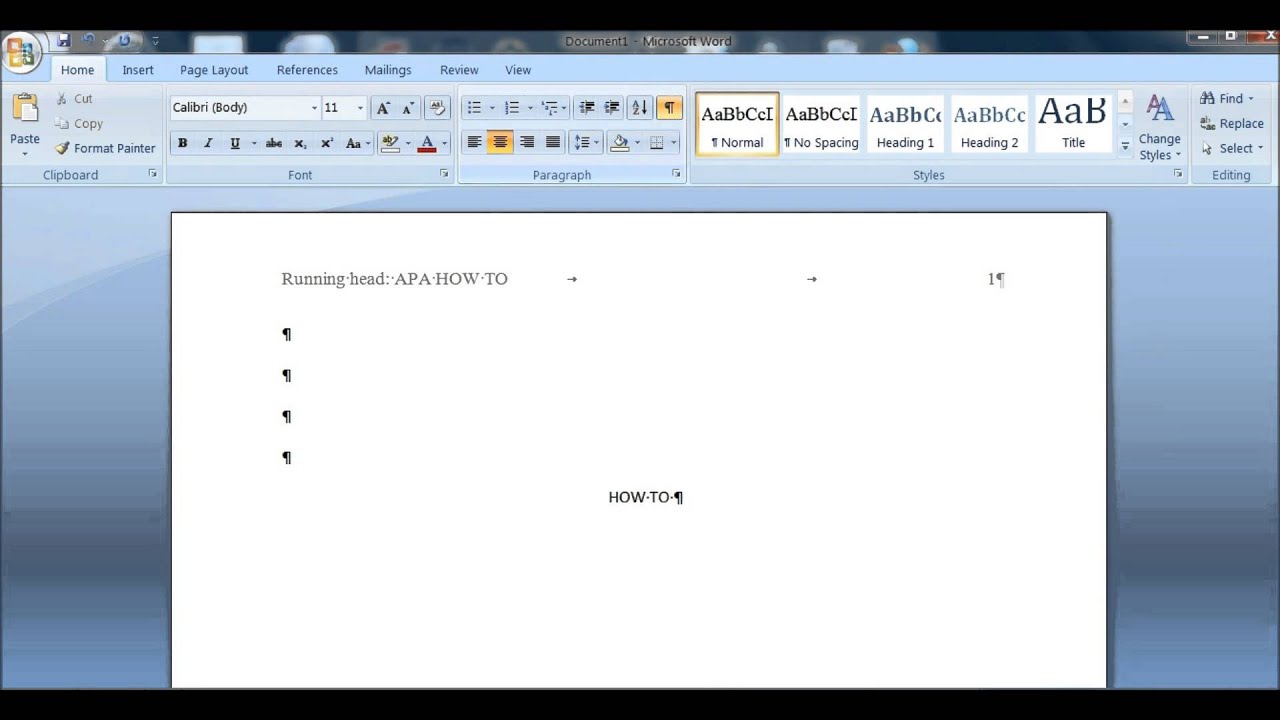
Task: Launch the Paragraph dialog box
Action: [x=677, y=174]
